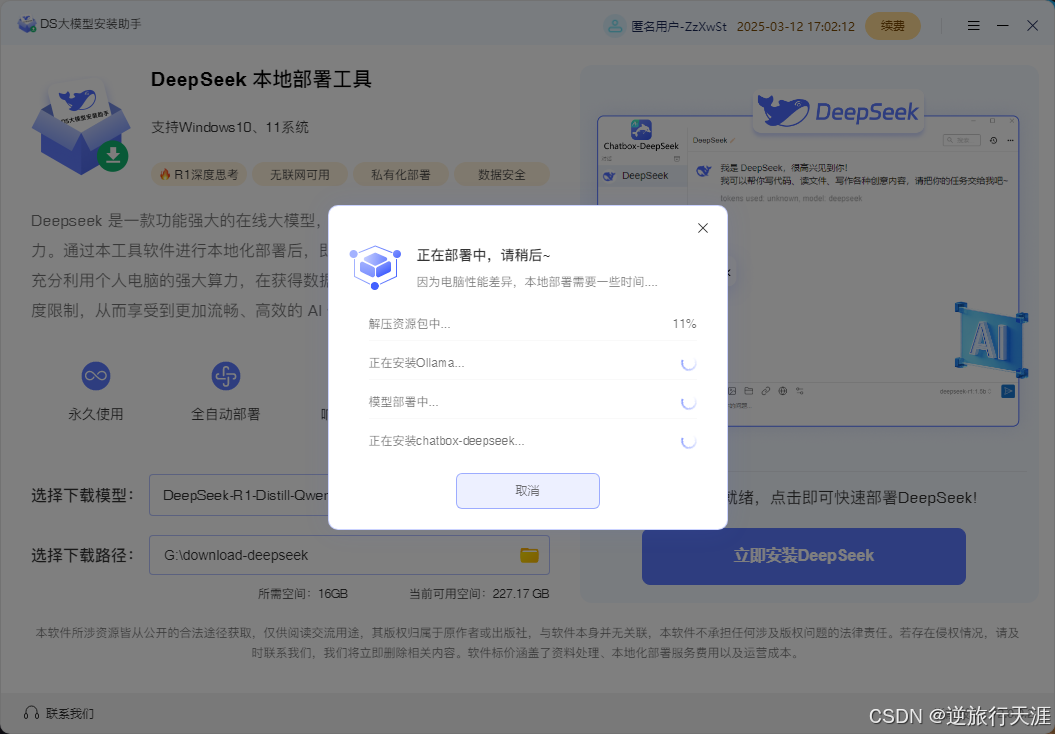Click the folder icon in preview chat toolbar
This screenshot has height=734, width=1055.
click(x=748, y=391)
